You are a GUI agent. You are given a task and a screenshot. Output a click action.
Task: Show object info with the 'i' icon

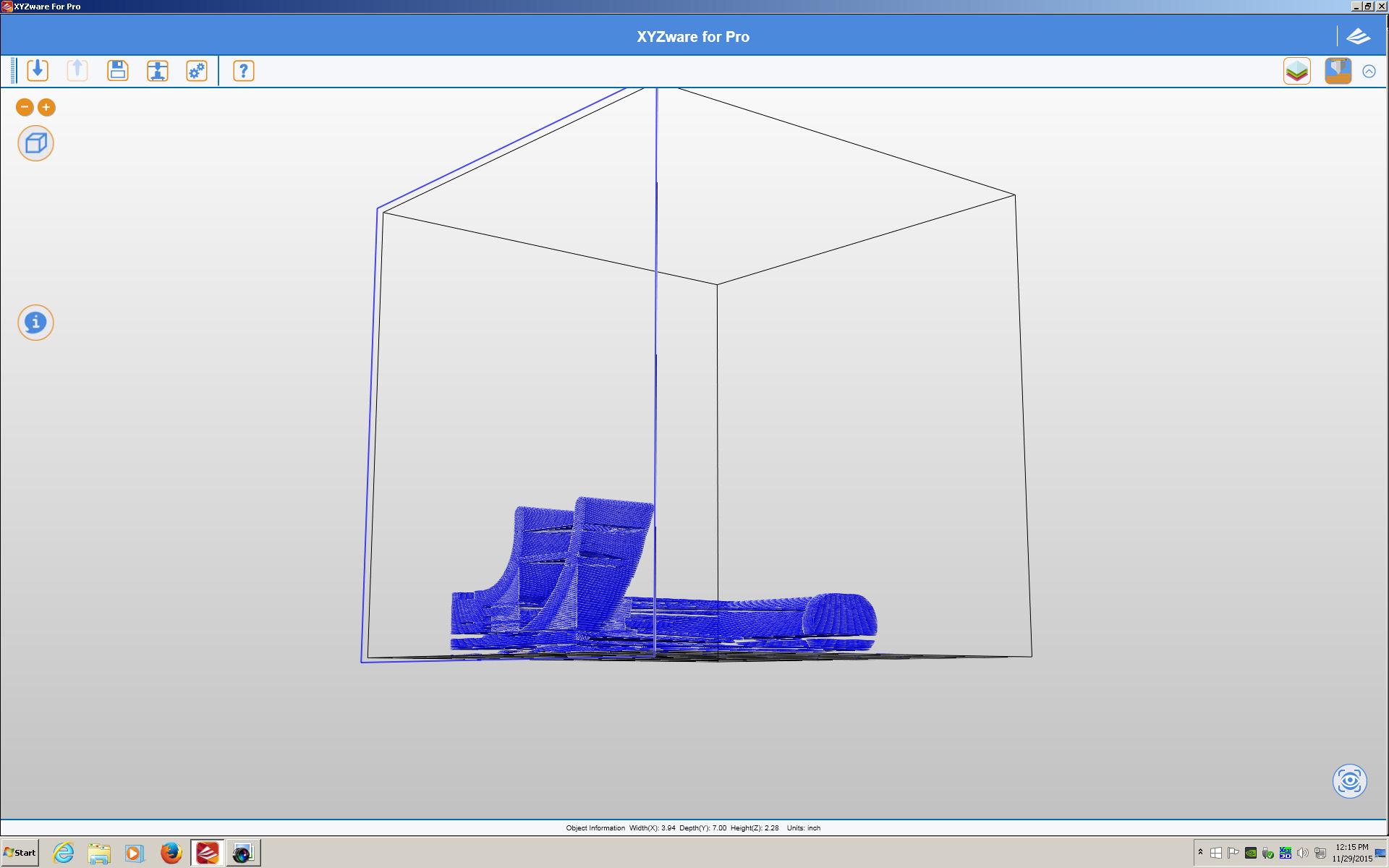(35, 323)
